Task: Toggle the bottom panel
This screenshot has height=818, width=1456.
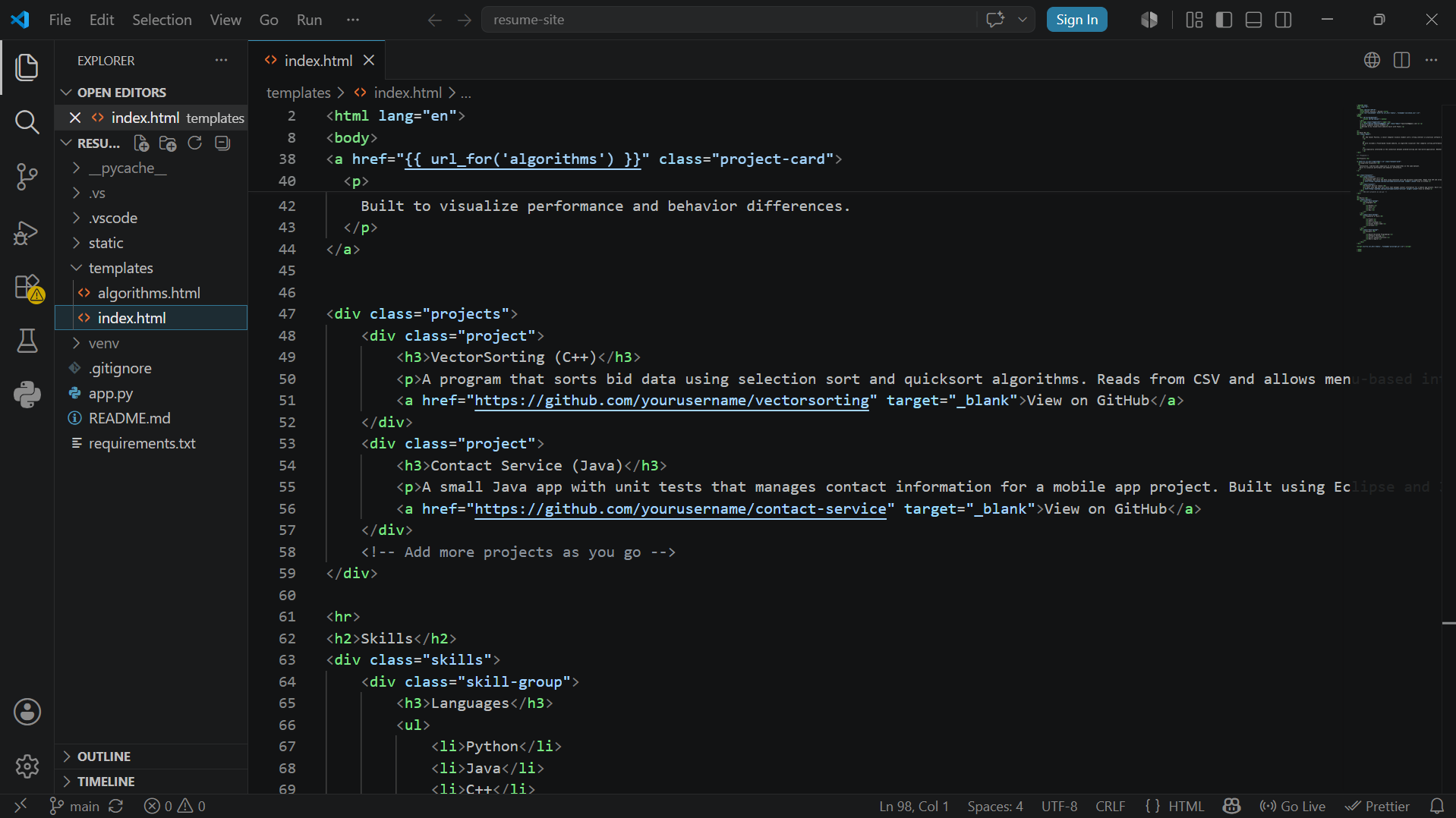Action: coord(1254,20)
